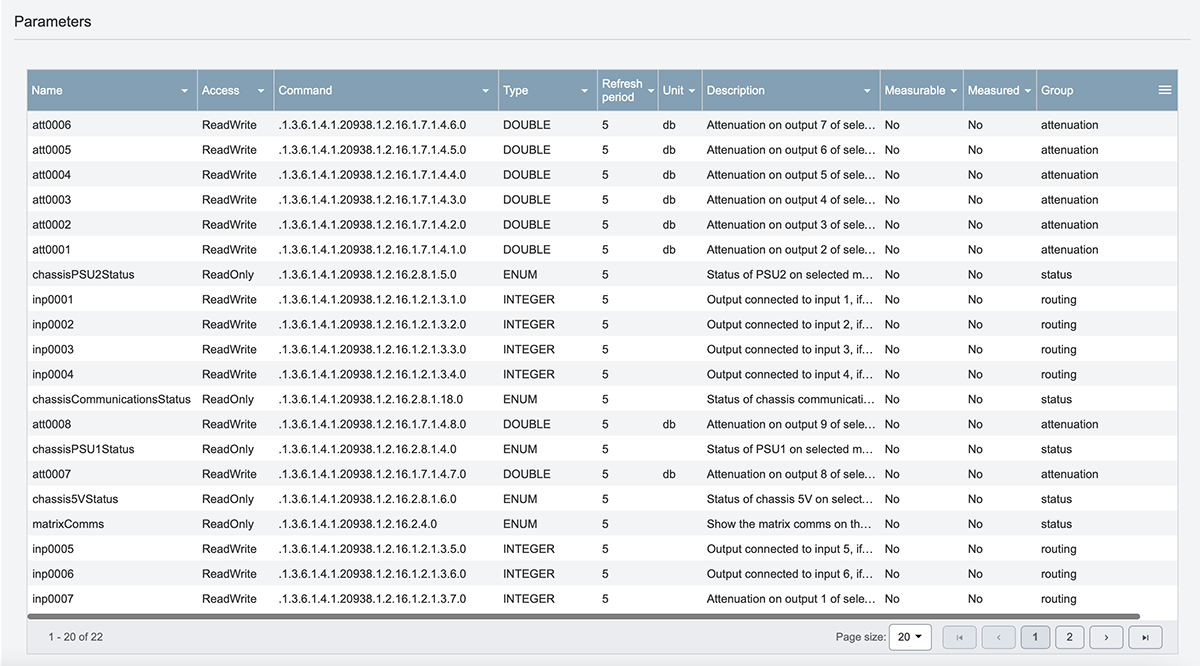Open the grid column menu hamburger icon

tap(1164, 90)
